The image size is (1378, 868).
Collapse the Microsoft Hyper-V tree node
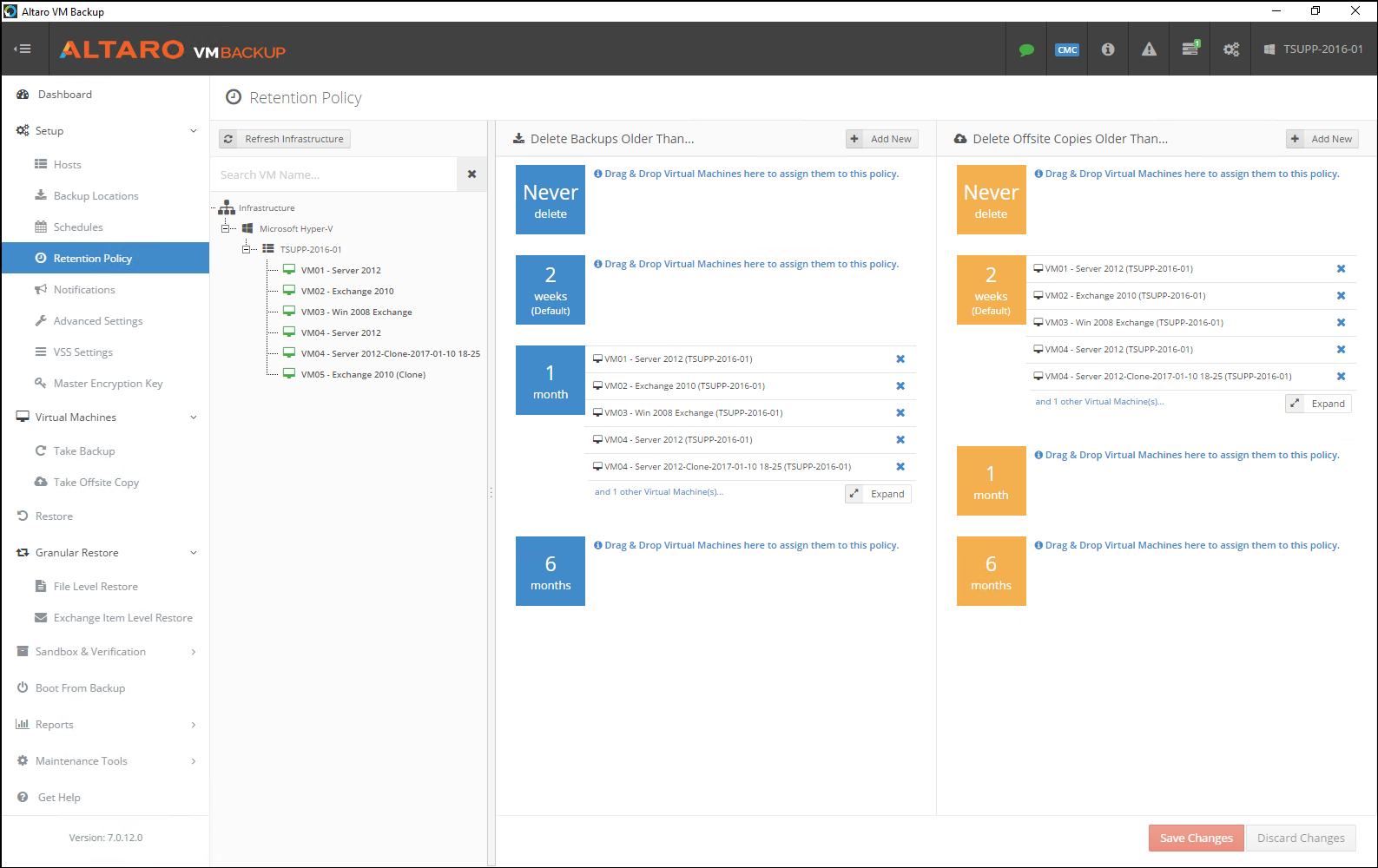pyautogui.click(x=226, y=229)
